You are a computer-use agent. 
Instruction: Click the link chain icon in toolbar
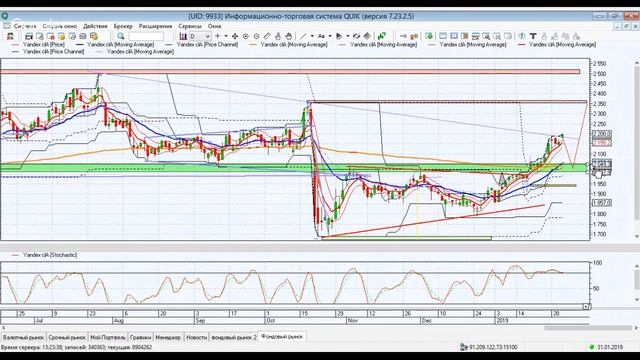coord(356,36)
